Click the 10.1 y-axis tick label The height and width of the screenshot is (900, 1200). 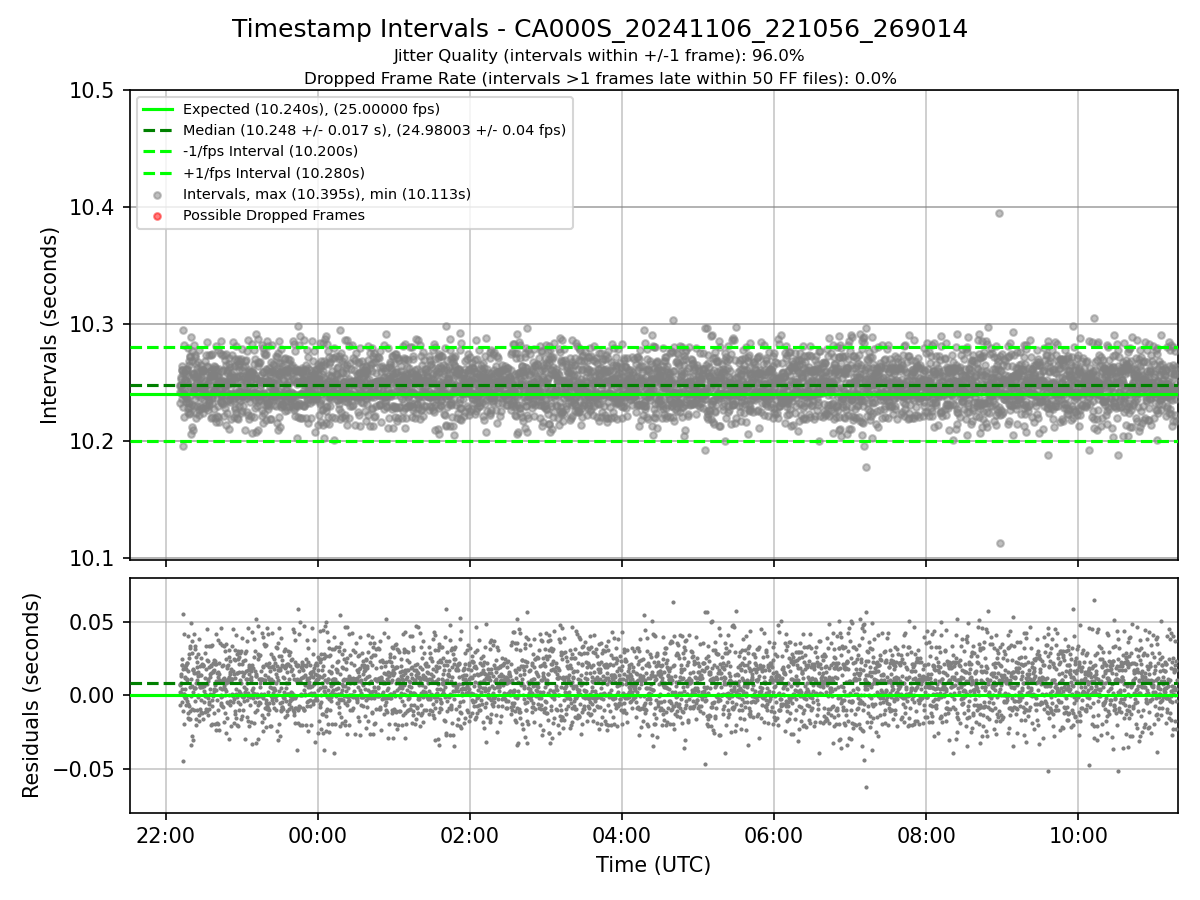click(x=94, y=558)
